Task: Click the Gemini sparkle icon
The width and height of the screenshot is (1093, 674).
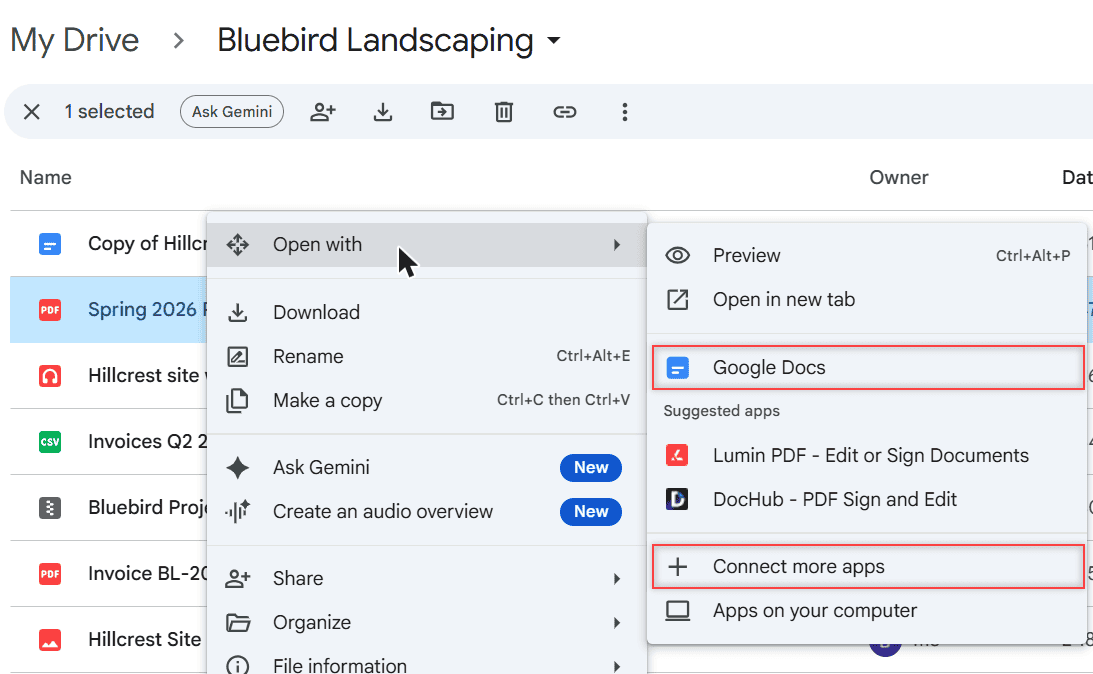Action: [x=238, y=468]
